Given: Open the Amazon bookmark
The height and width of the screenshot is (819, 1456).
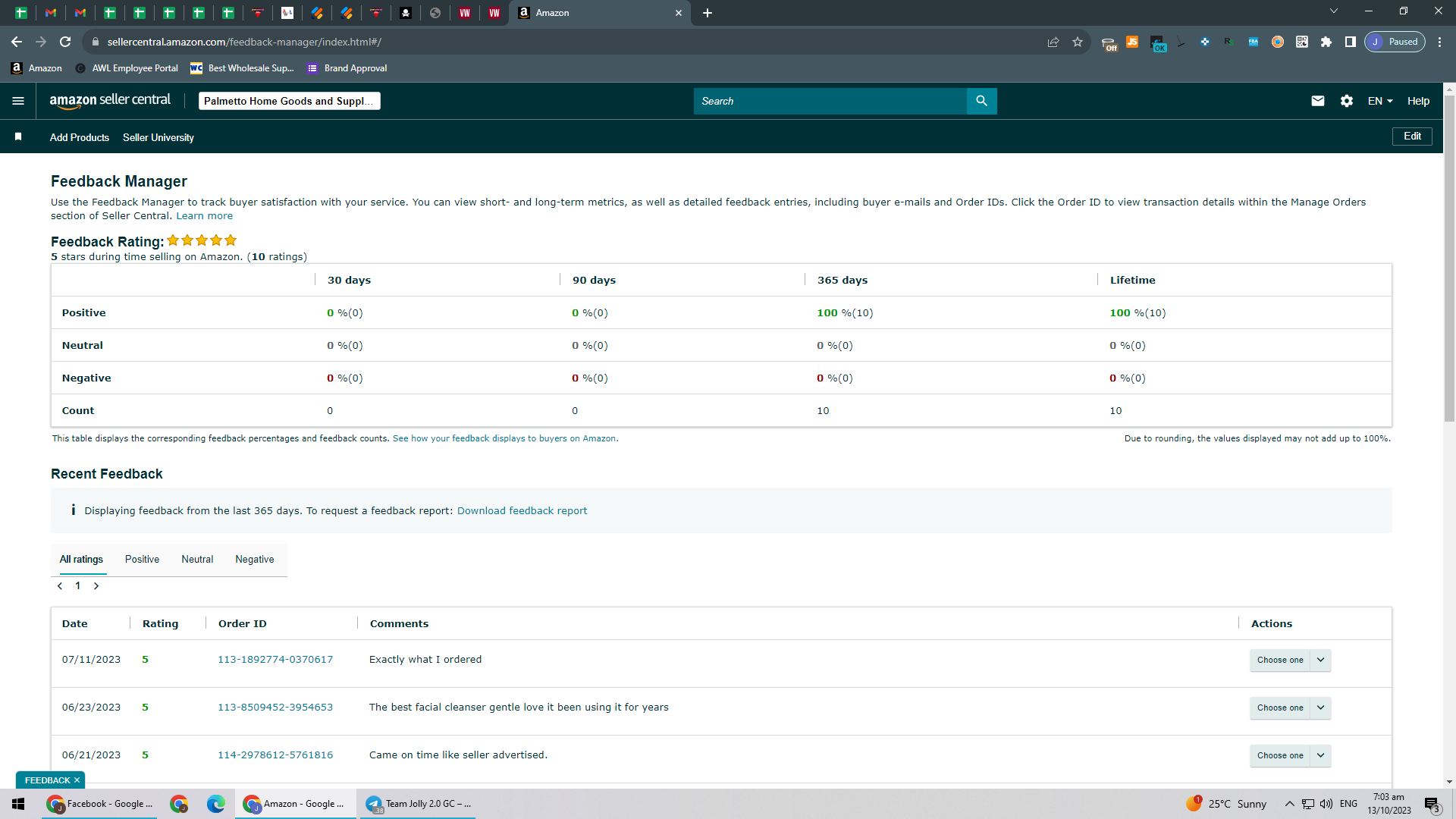Looking at the screenshot, I should click(x=36, y=68).
